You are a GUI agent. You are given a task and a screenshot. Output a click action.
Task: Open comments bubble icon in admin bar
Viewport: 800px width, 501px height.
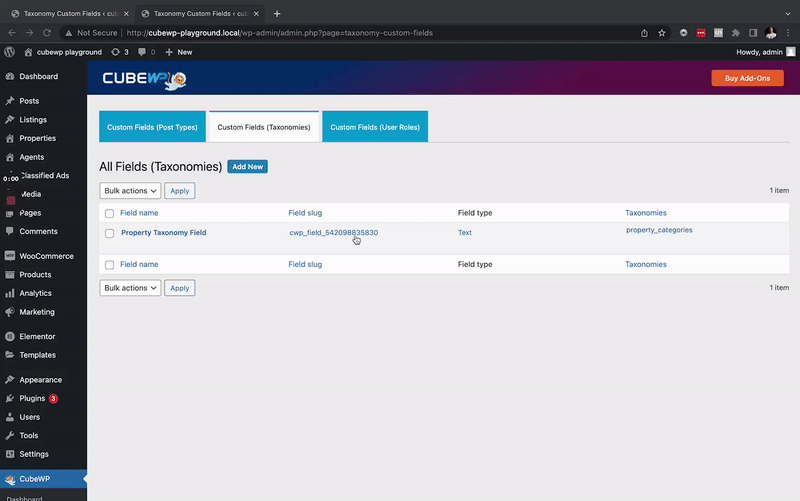(142, 52)
